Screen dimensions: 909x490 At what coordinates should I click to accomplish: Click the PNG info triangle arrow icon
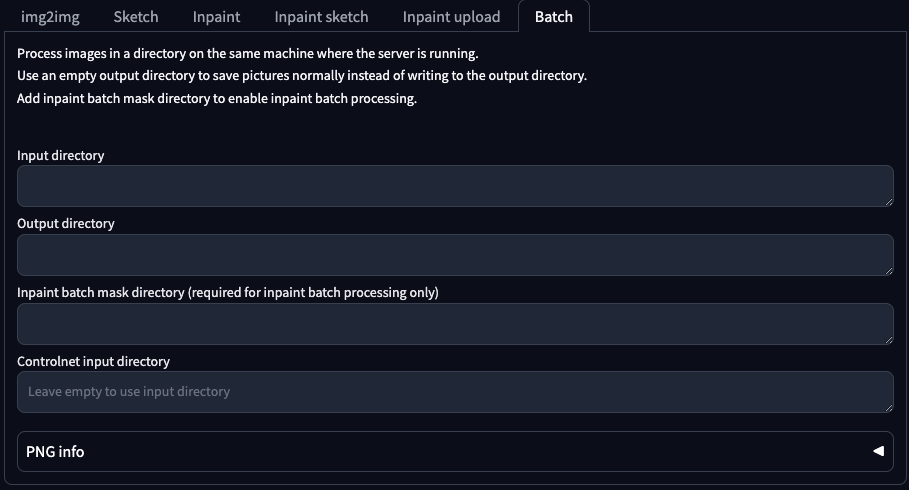pos(878,451)
